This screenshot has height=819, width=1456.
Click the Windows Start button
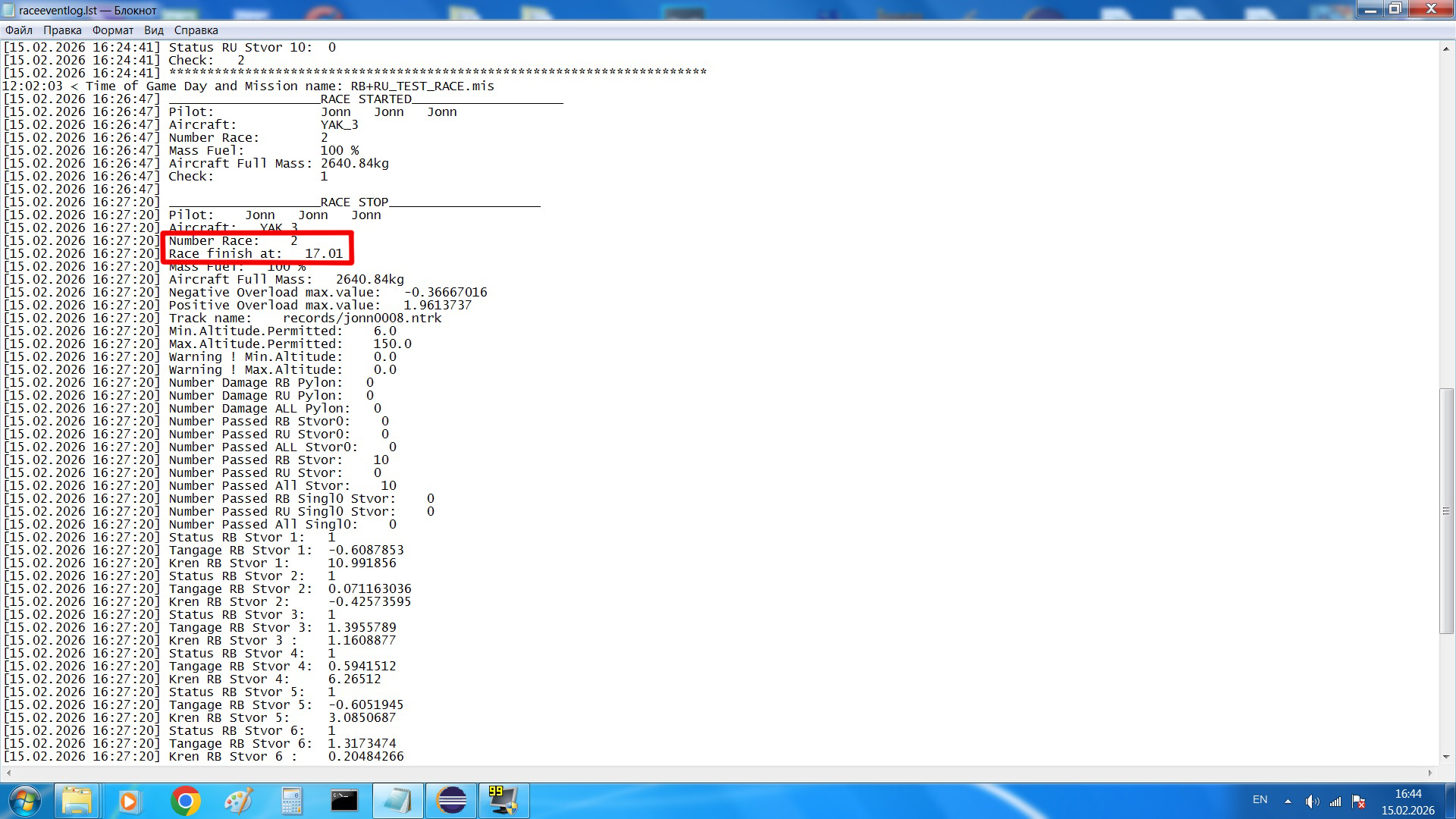point(24,801)
